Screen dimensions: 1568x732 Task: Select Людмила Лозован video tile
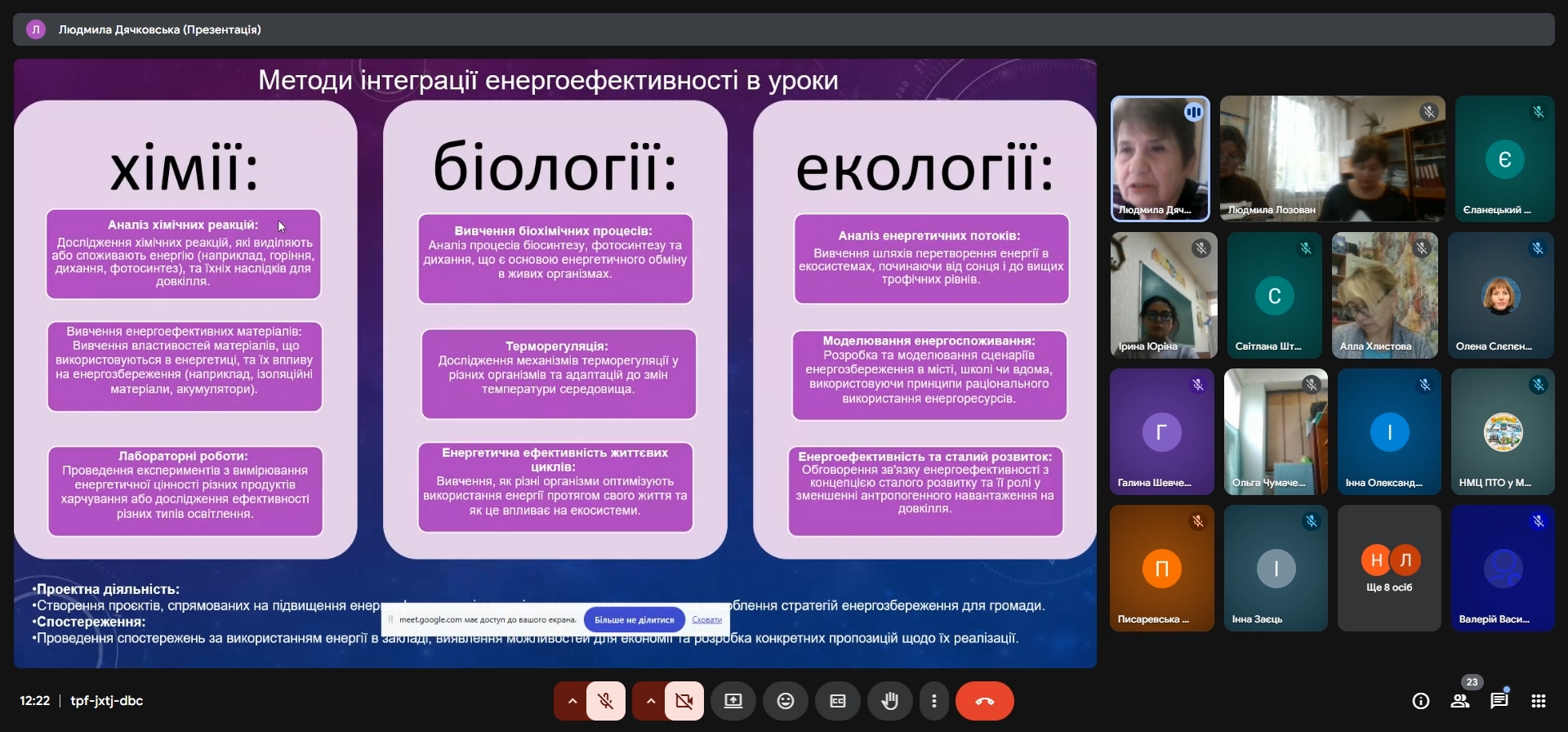[1332, 158]
